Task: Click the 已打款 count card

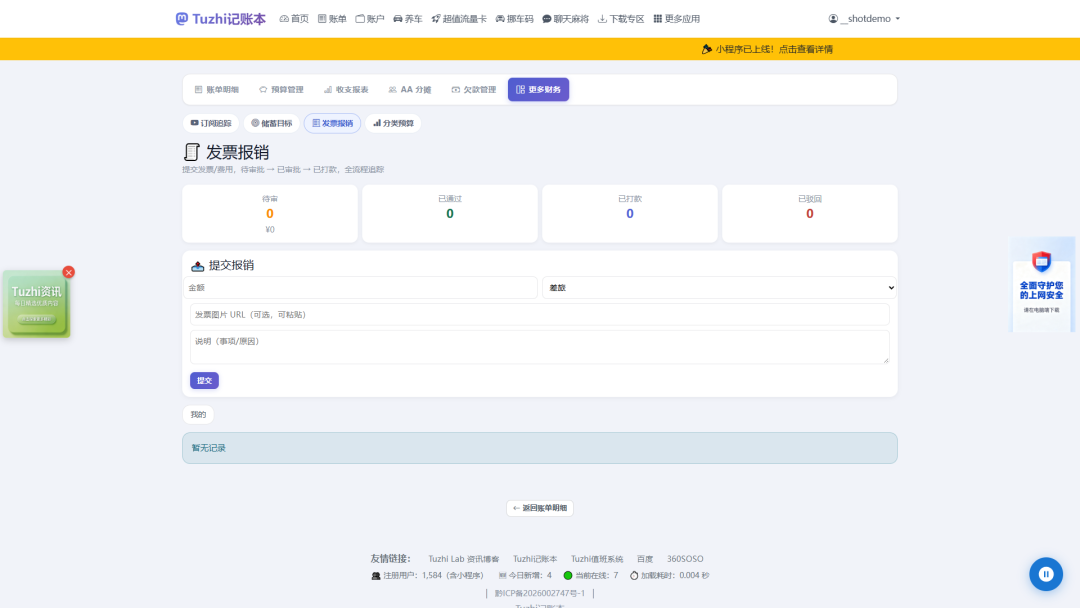Action: 630,213
